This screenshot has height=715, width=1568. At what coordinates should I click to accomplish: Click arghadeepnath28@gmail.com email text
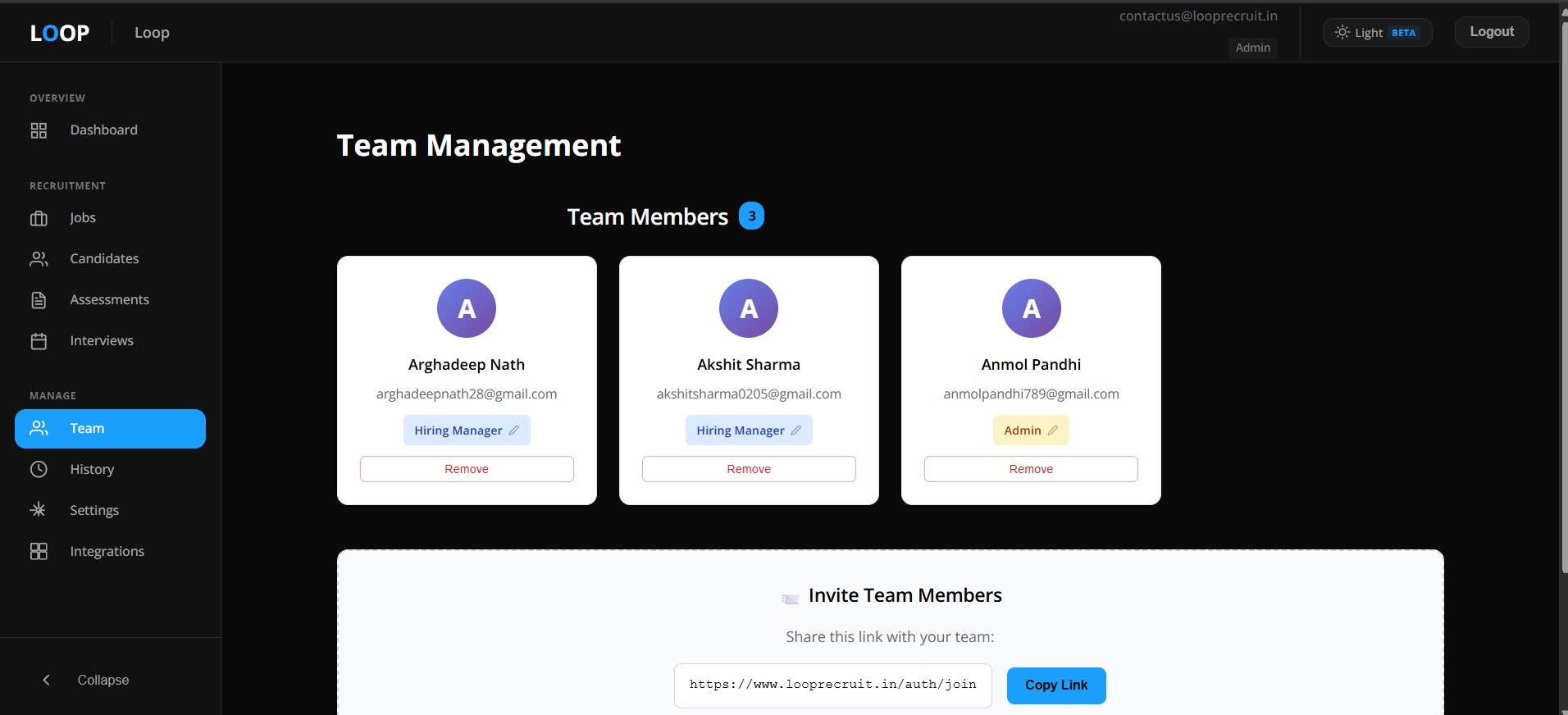[467, 394]
